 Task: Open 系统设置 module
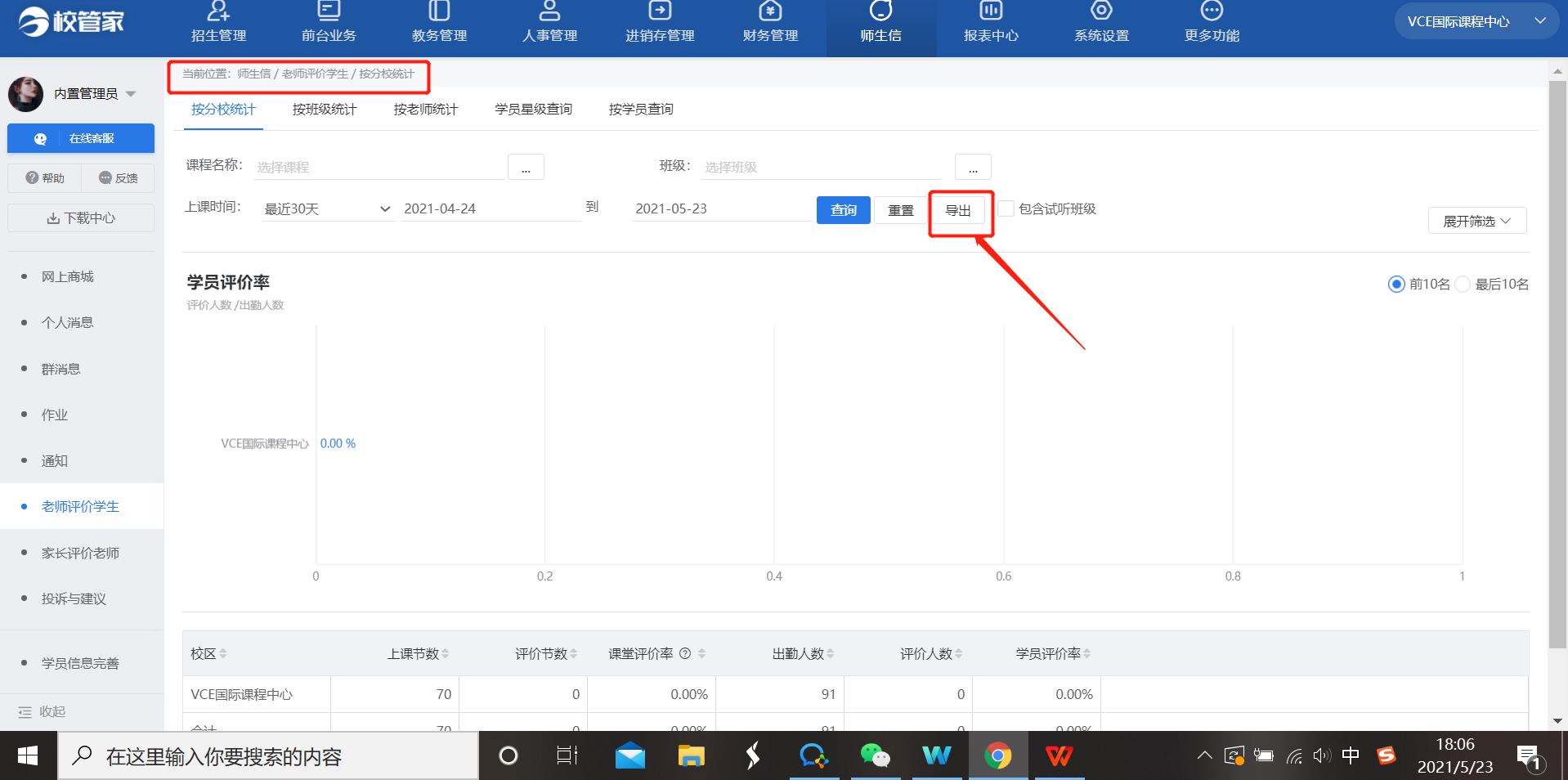coord(1101,23)
